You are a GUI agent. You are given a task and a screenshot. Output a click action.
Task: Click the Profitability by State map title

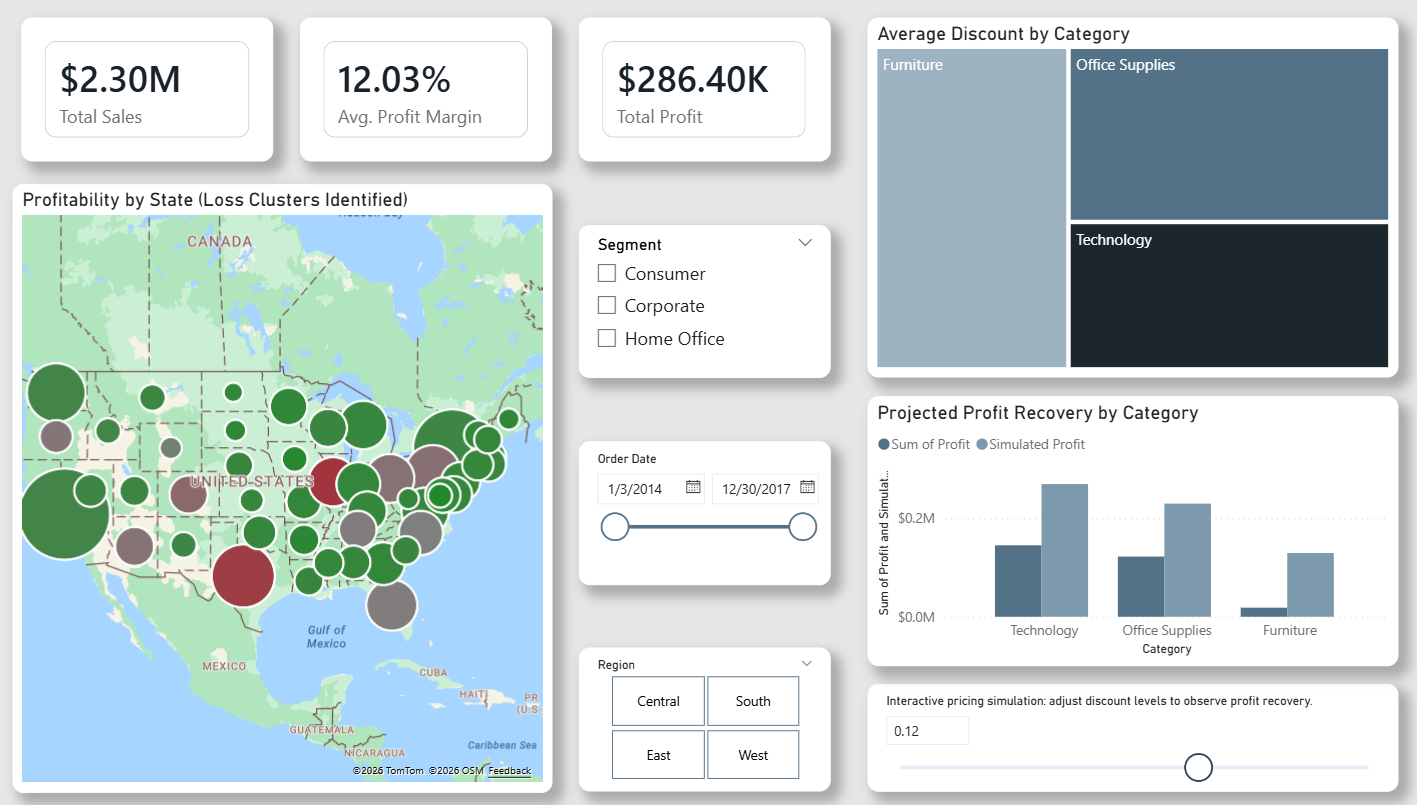tap(215, 199)
